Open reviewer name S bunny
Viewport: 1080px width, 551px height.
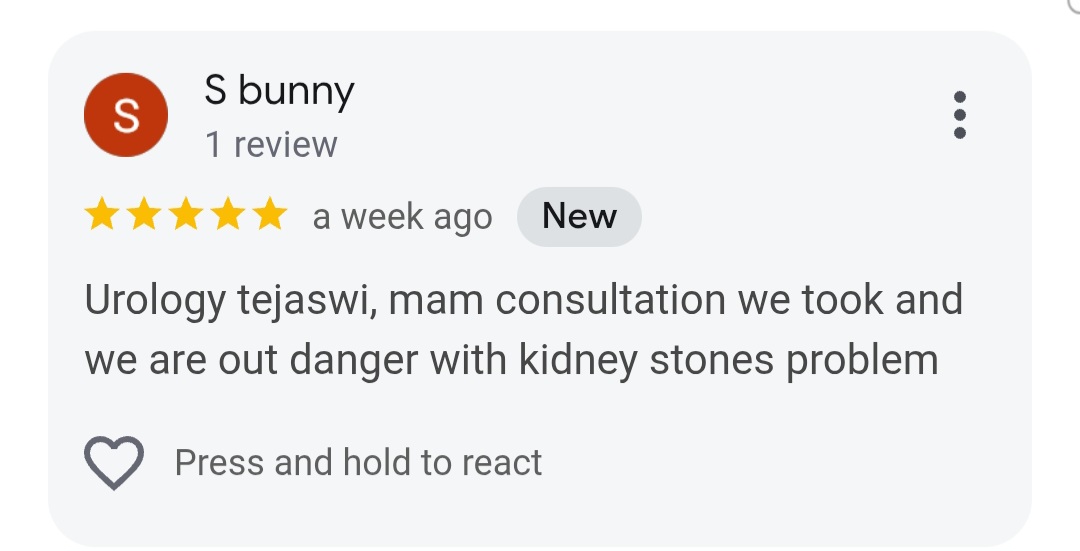280,92
